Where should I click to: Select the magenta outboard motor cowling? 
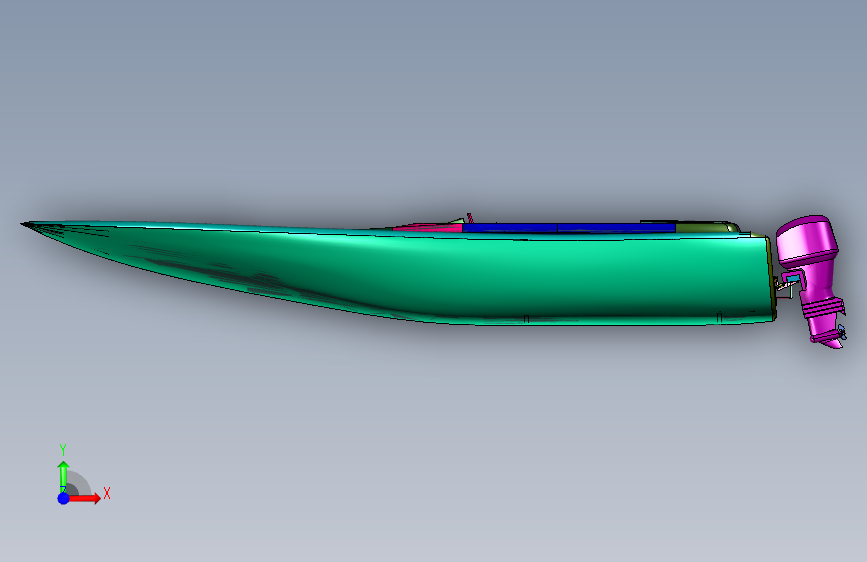[x=807, y=240]
